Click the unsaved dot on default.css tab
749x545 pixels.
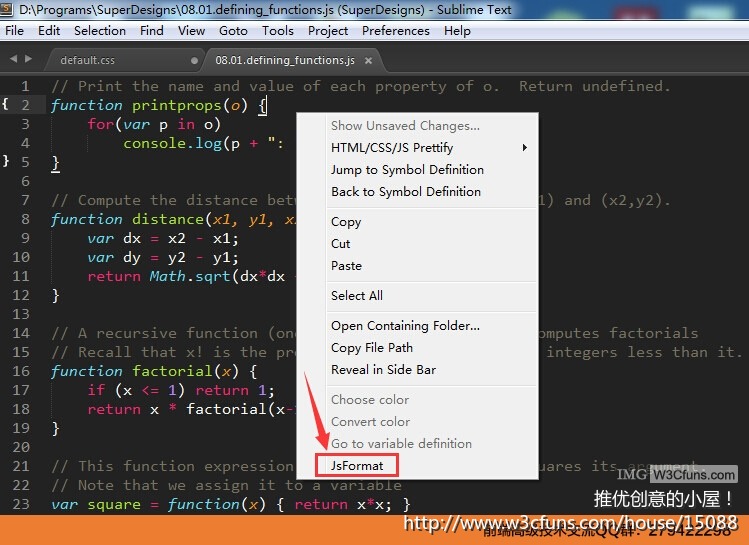tap(194, 61)
